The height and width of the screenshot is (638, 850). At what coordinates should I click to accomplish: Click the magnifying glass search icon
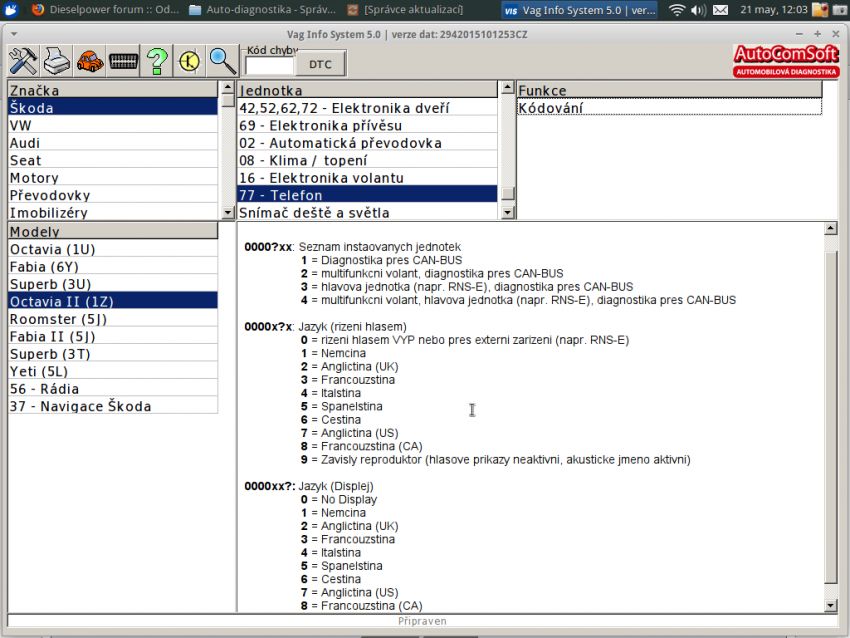pyautogui.click(x=223, y=61)
